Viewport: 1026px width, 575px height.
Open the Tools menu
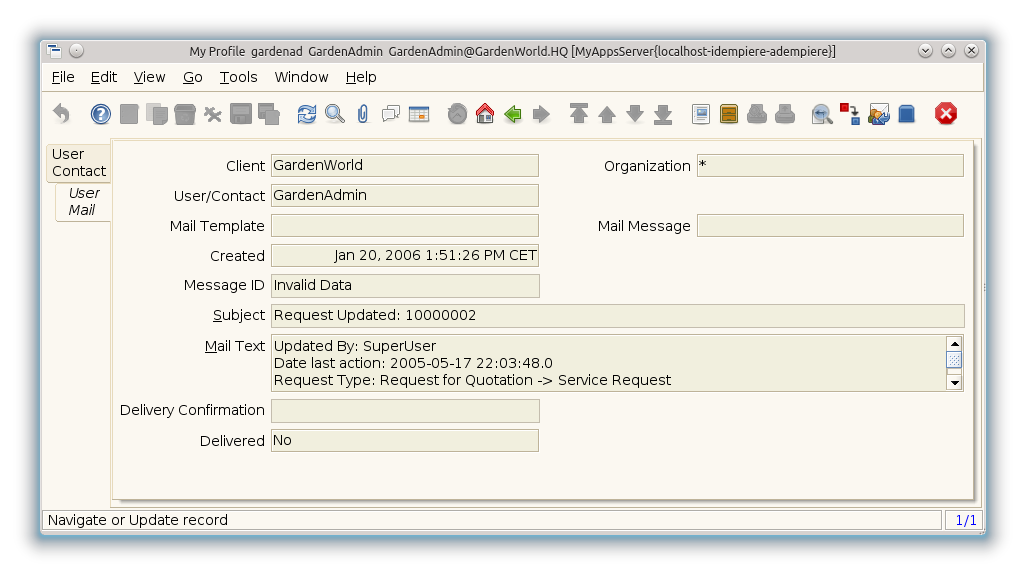238,77
